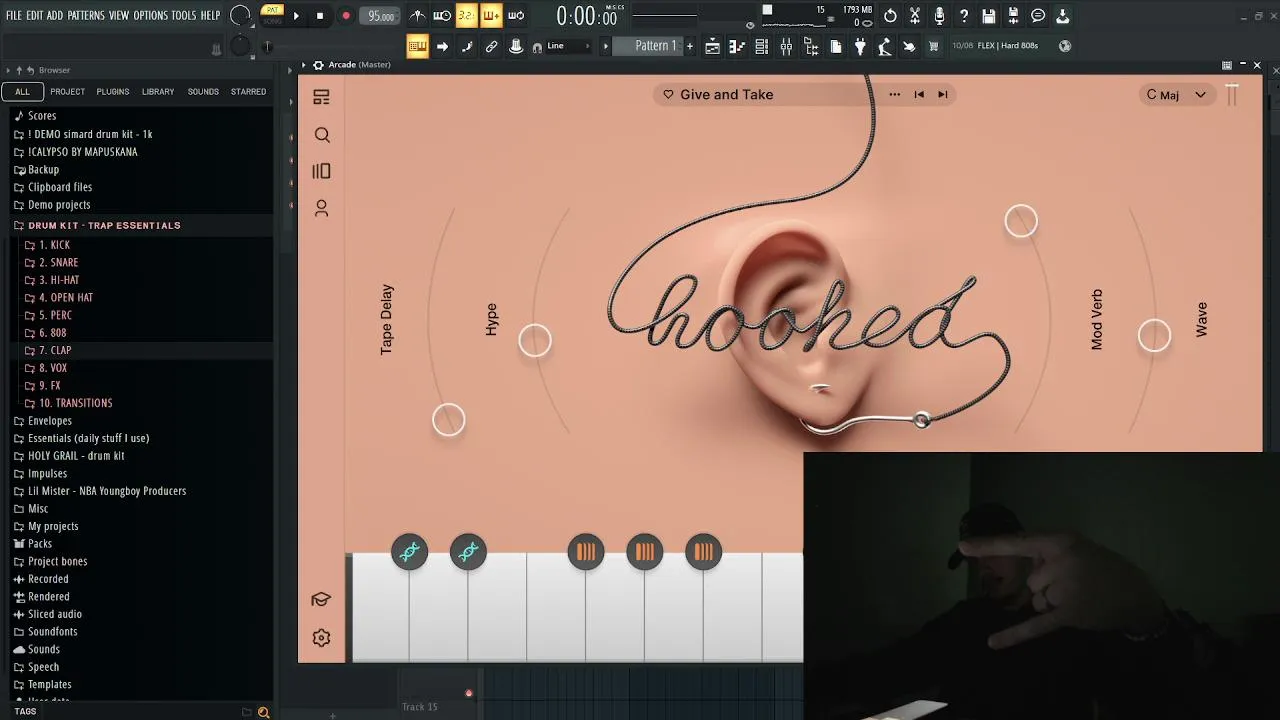Click the stamp tool icon

[x=516, y=46]
